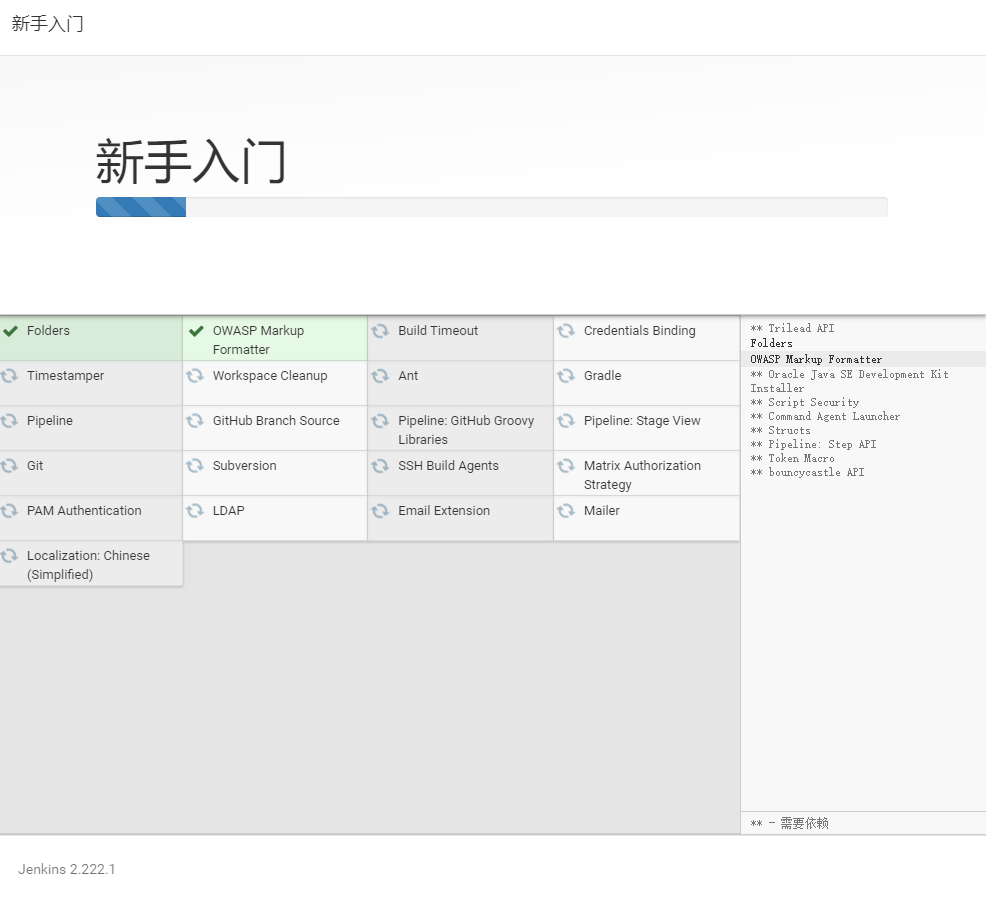
Task: Click the Jenkins 2.222.1 version text
Action: click(x=67, y=869)
